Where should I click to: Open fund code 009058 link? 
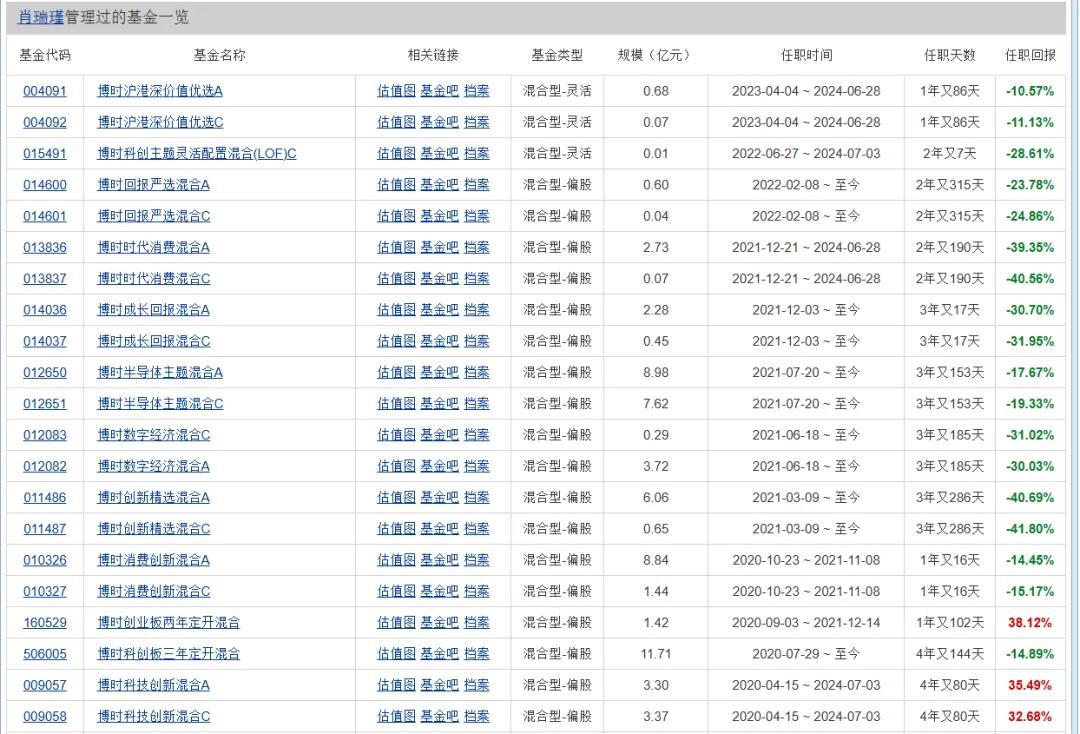click(45, 717)
